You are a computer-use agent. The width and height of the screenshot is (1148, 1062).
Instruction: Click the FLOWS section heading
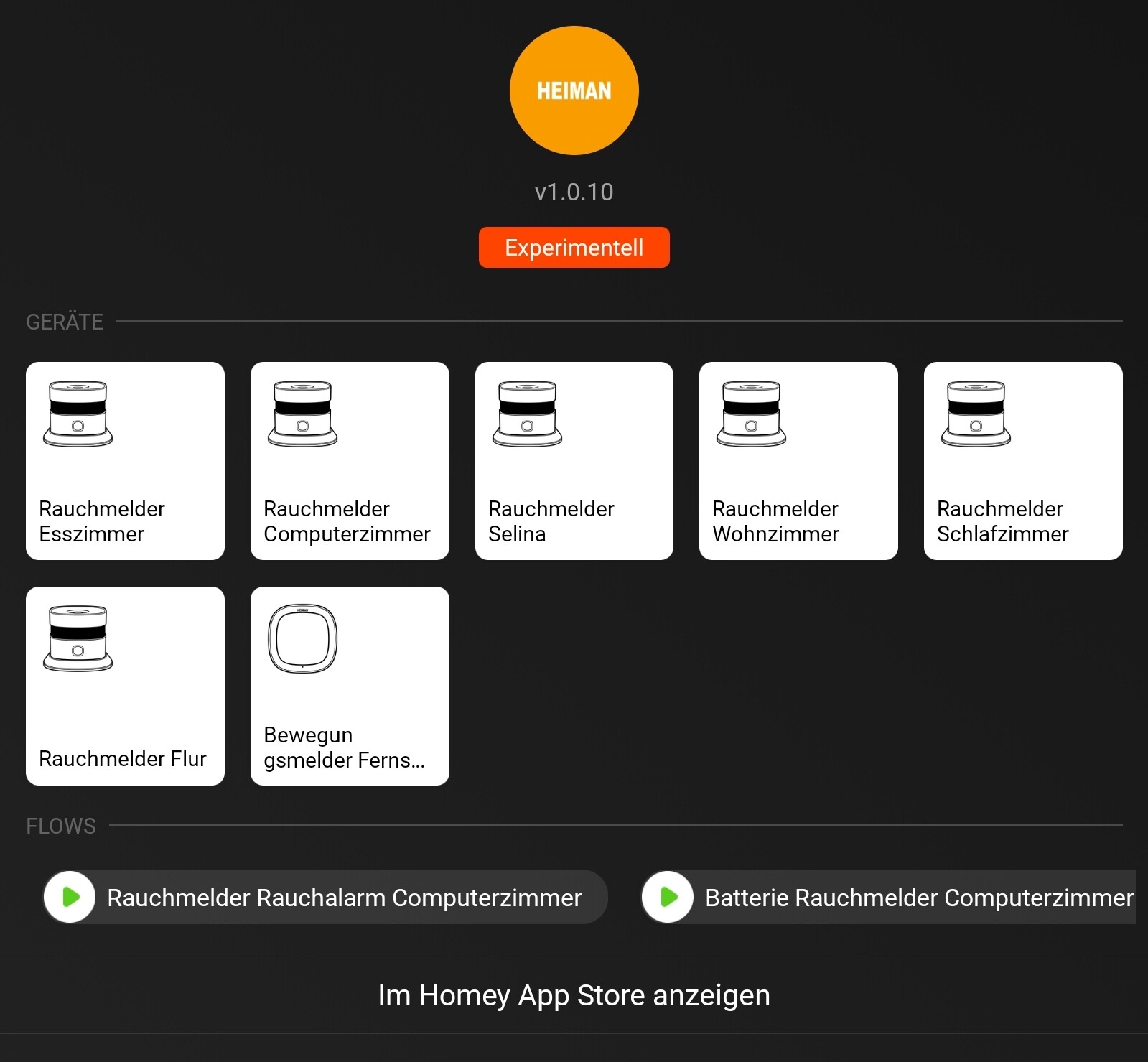61,826
